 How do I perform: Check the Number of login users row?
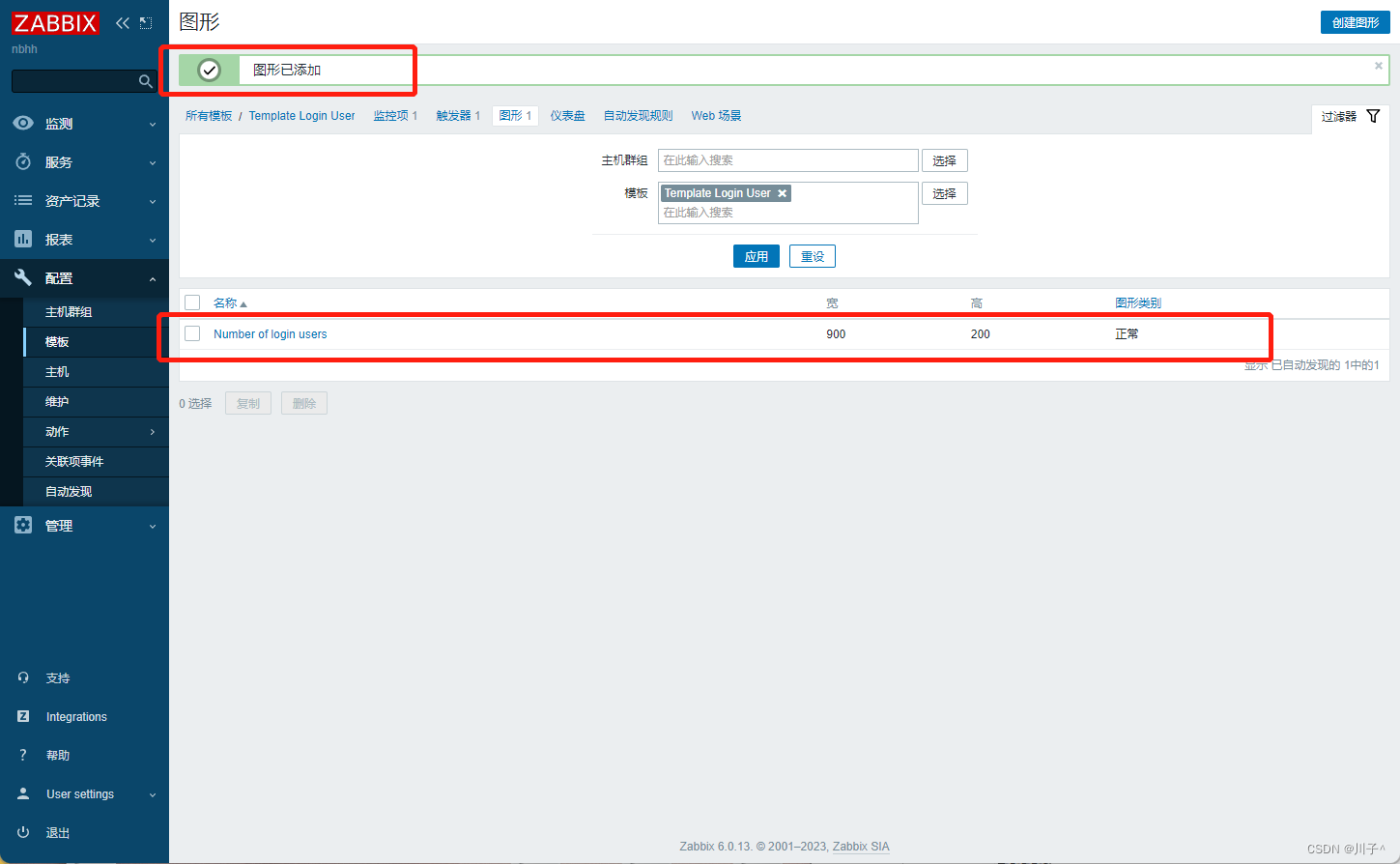point(192,333)
